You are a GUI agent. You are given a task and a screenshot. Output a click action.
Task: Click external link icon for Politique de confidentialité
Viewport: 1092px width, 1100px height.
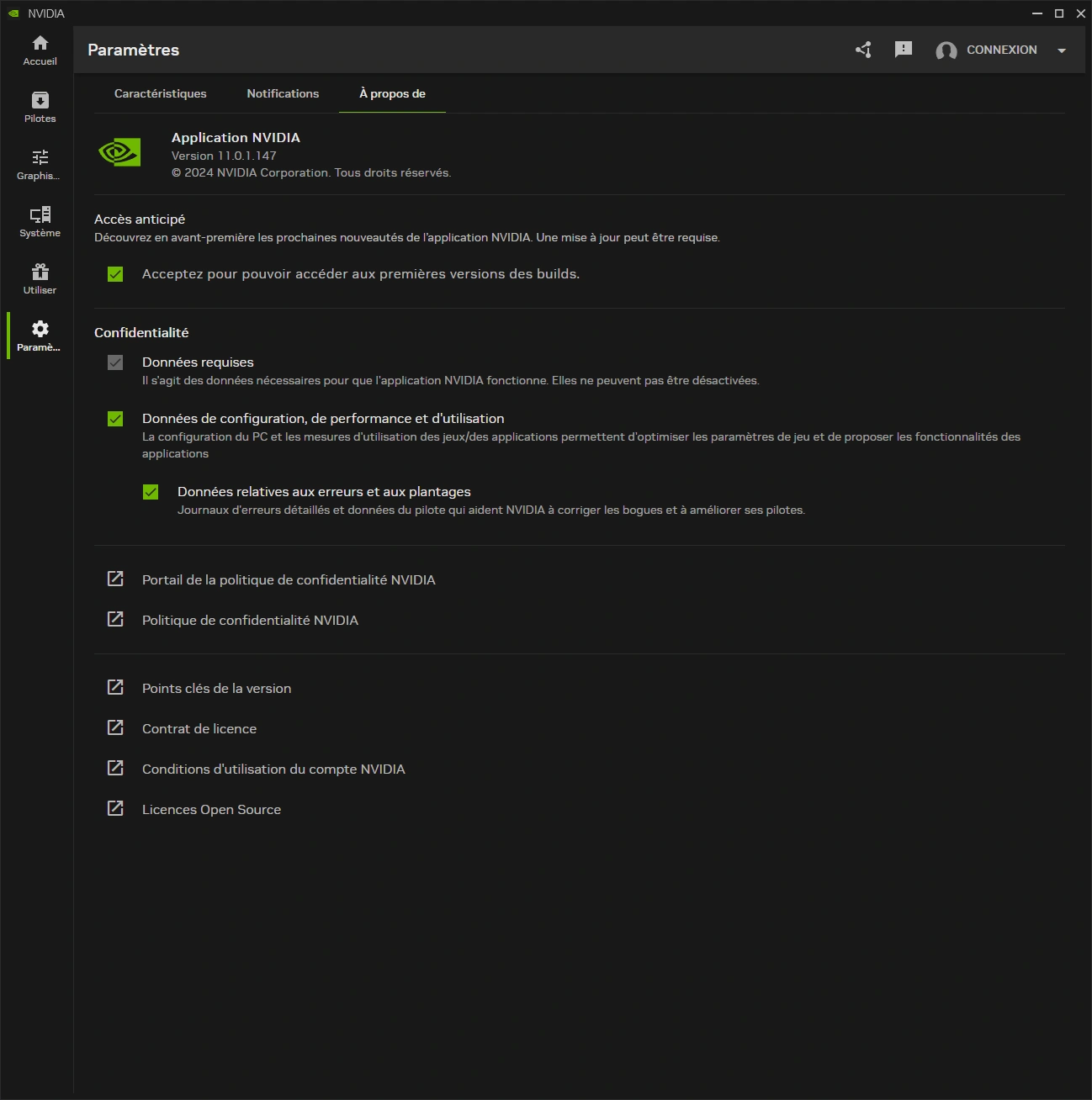click(x=115, y=619)
